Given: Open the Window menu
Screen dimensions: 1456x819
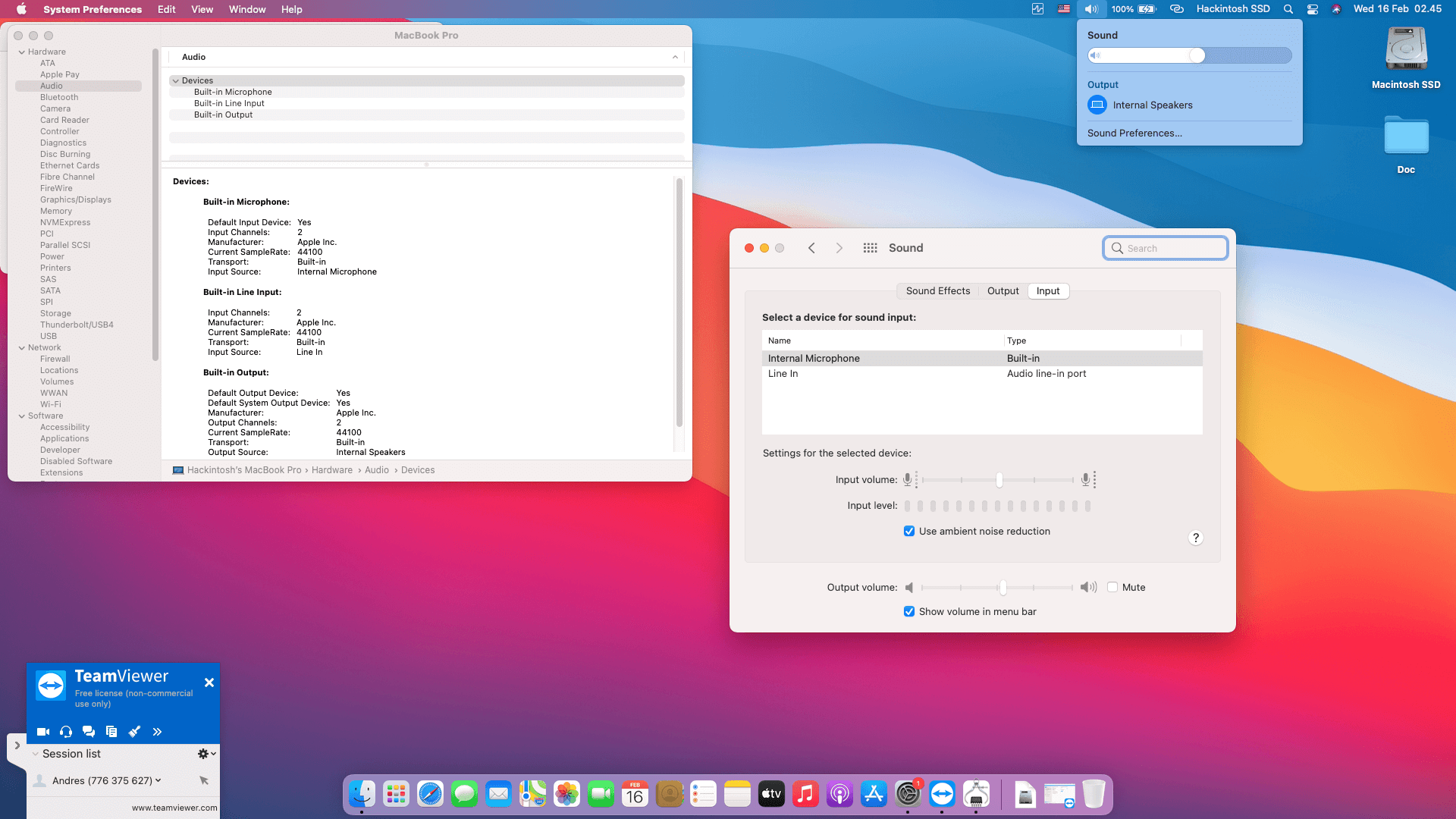Looking at the screenshot, I should pos(247,9).
